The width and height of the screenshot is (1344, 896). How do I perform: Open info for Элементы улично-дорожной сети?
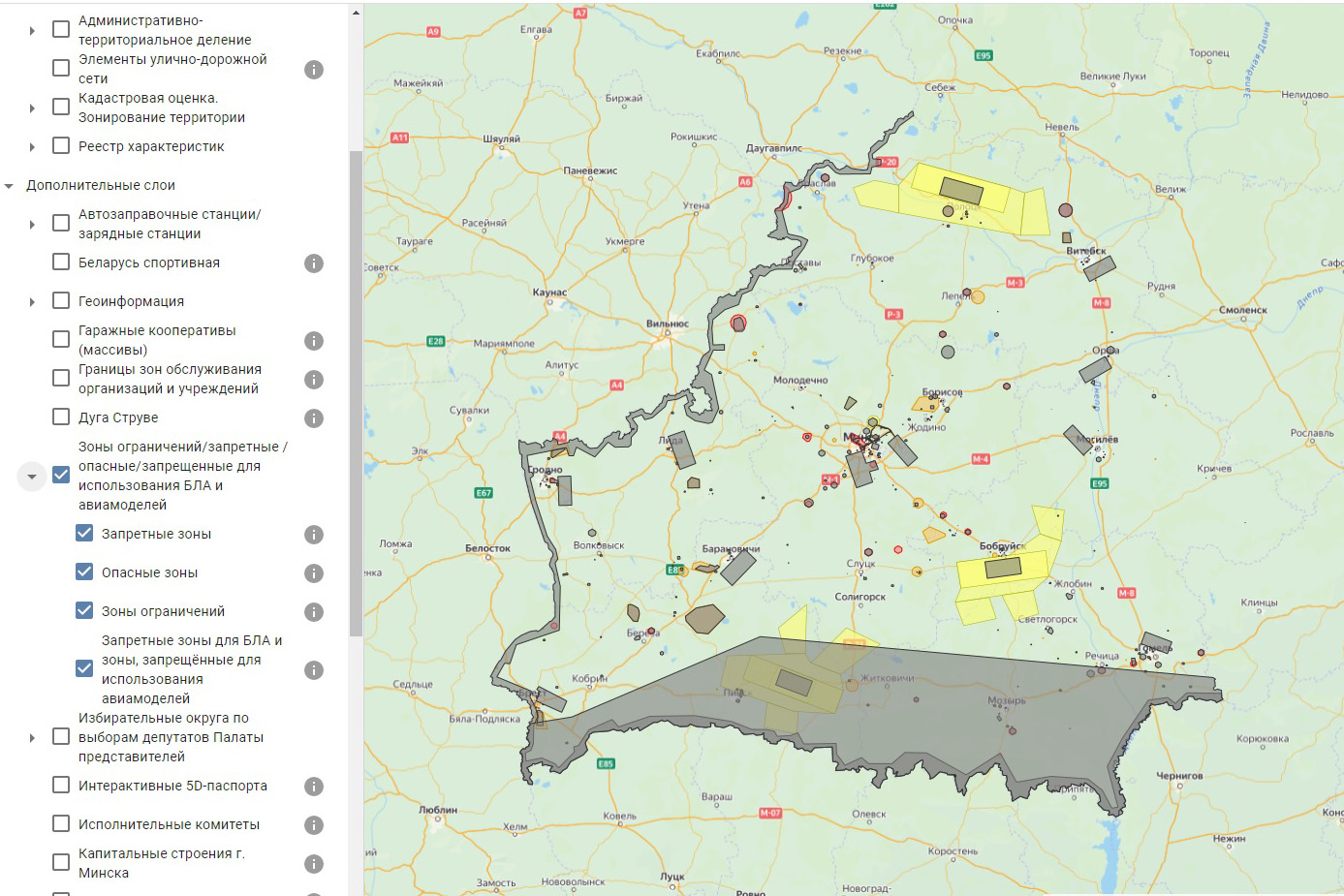point(314,70)
